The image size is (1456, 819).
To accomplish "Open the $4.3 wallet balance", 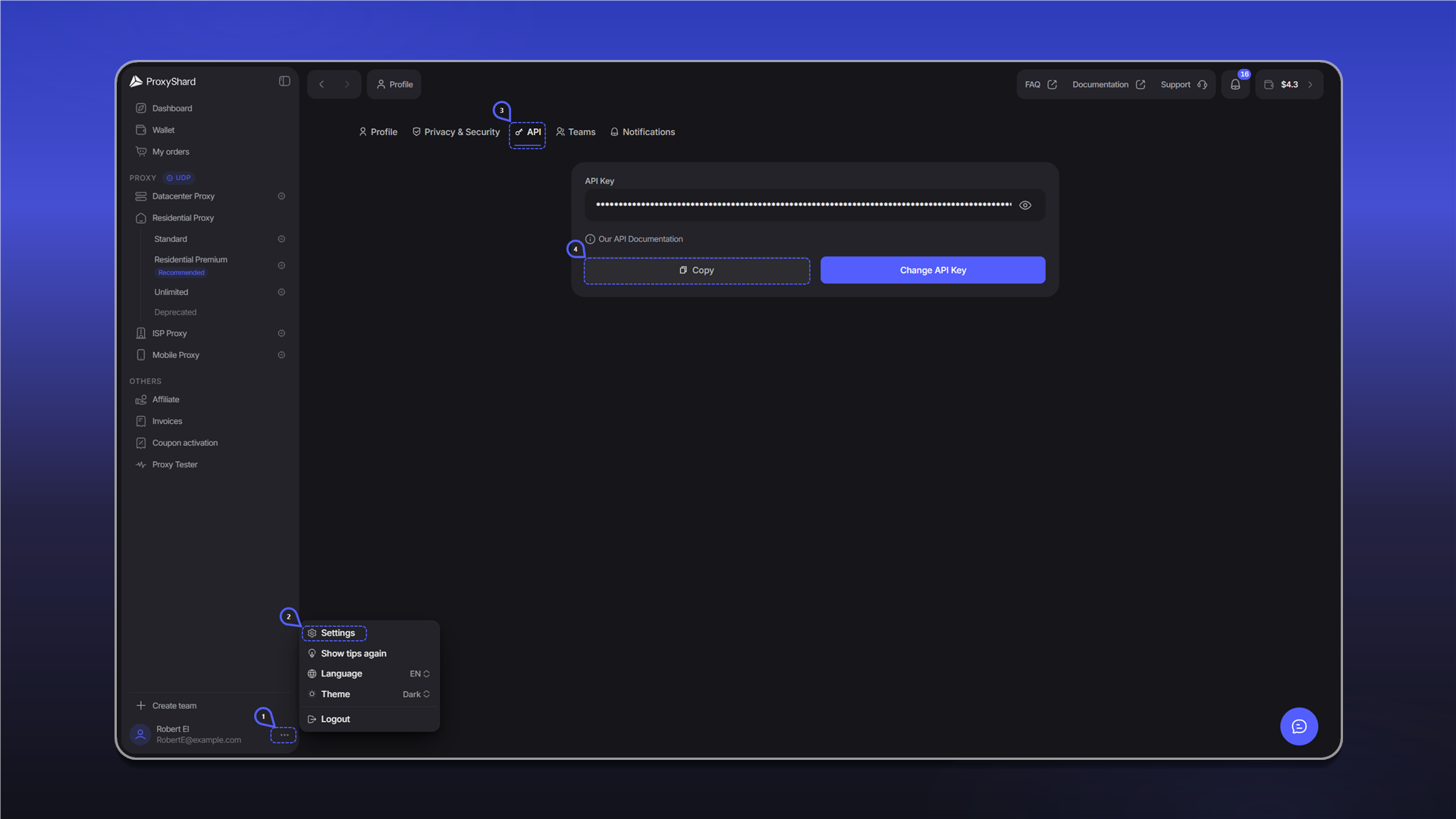I will pos(1289,84).
